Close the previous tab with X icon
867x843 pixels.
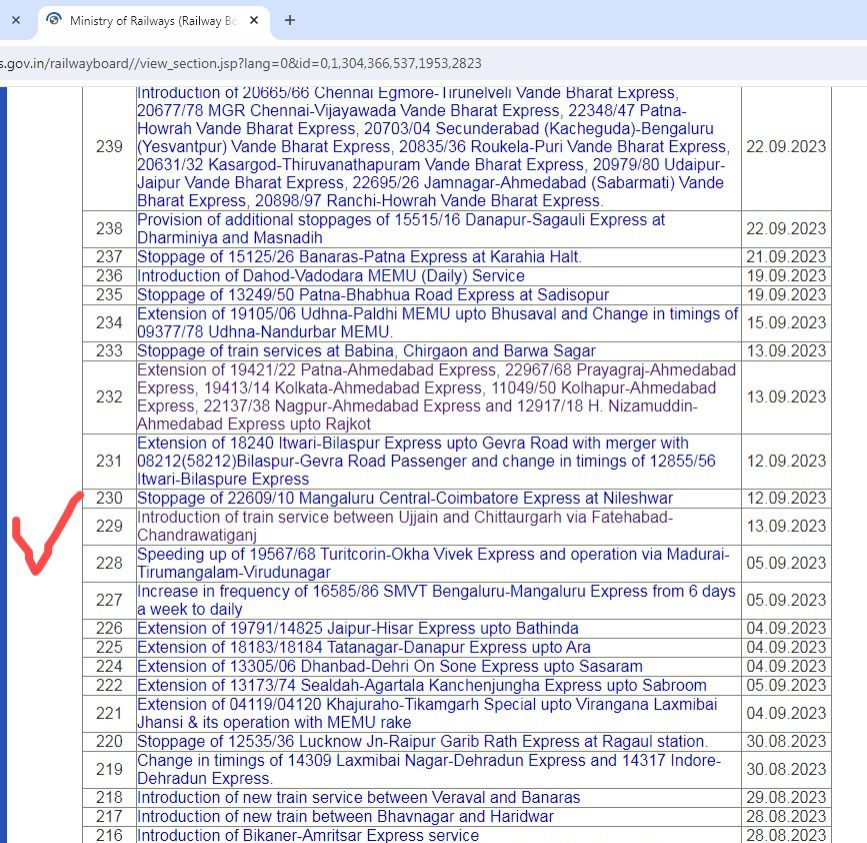click(15, 20)
